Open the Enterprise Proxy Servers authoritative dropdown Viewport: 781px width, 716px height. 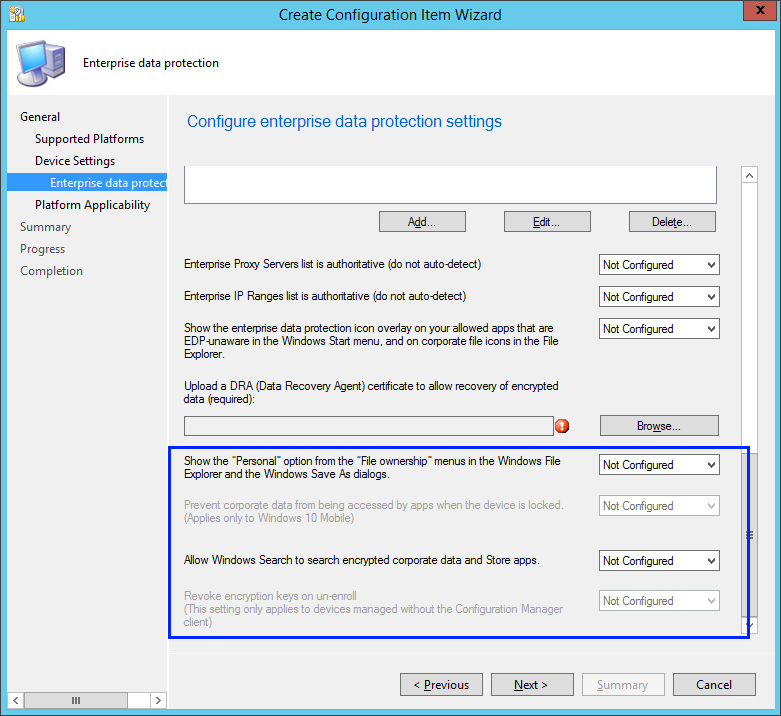point(659,265)
